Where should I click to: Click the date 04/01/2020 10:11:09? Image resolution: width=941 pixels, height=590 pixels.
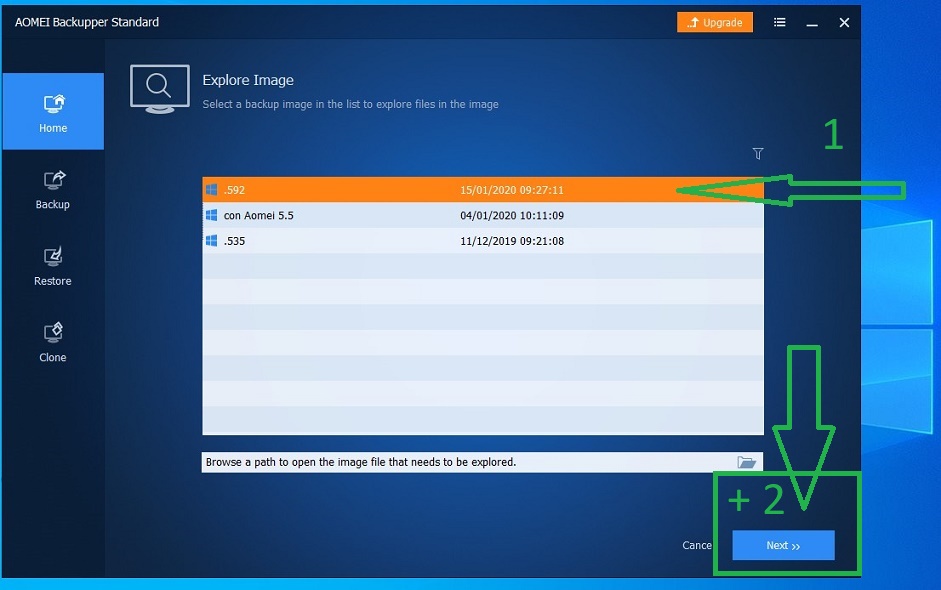click(x=512, y=215)
